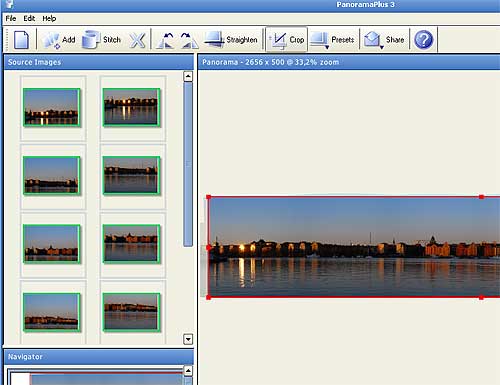Click the Source Images scrollbar thumb
The image size is (500, 385).
pyautogui.click(x=188, y=164)
